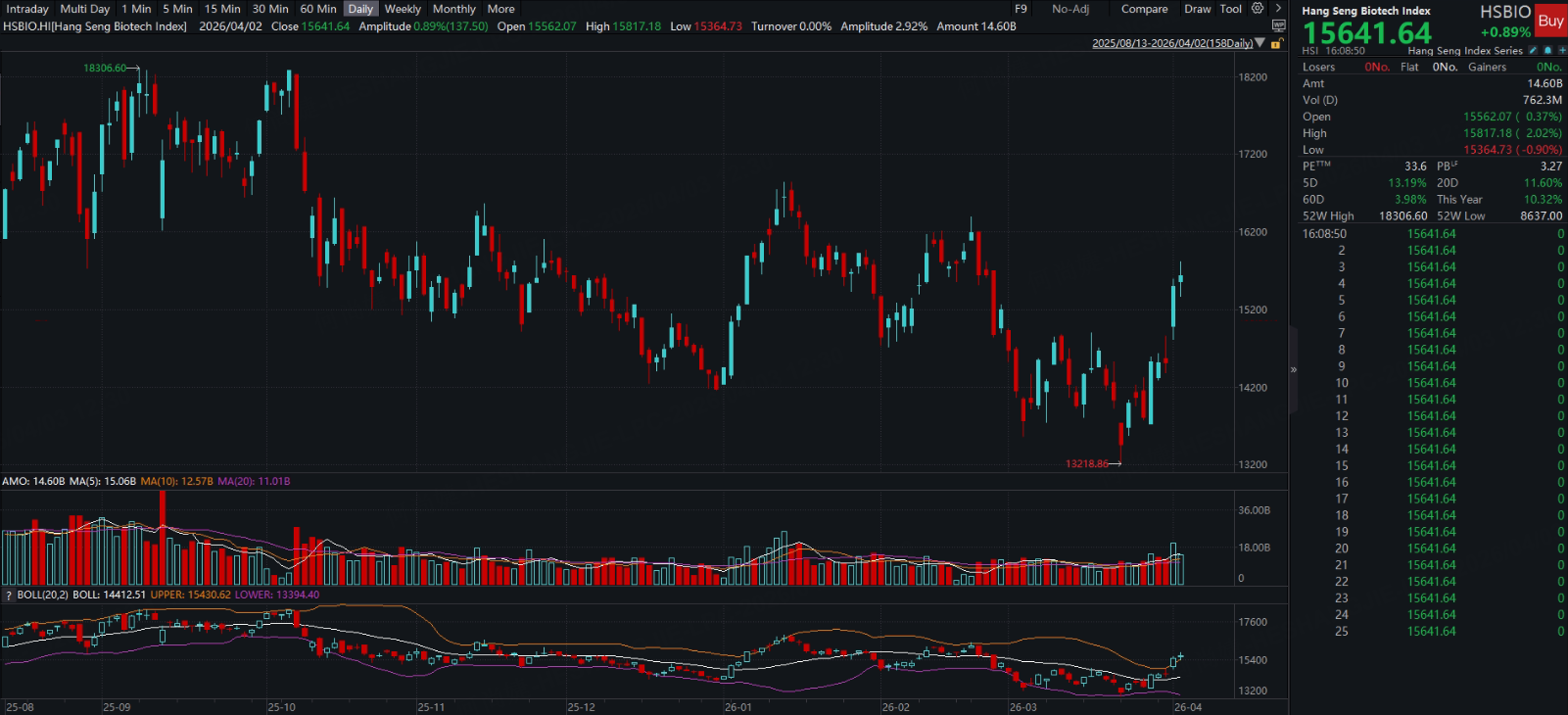
Task: Collapse right panel using double-arrow handle
Action: pos(1293,369)
